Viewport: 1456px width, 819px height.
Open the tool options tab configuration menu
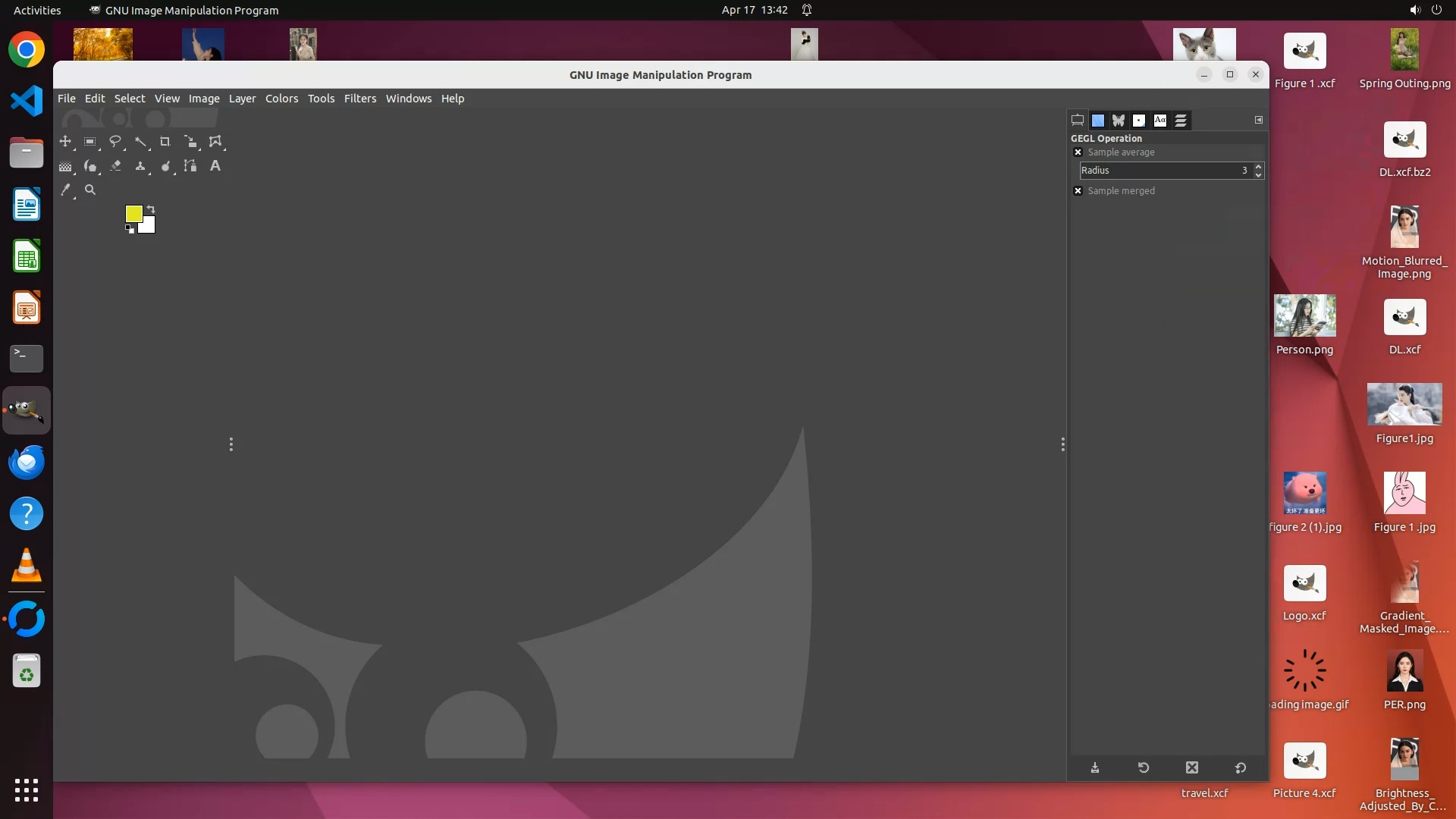pyautogui.click(x=1258, y=120)
